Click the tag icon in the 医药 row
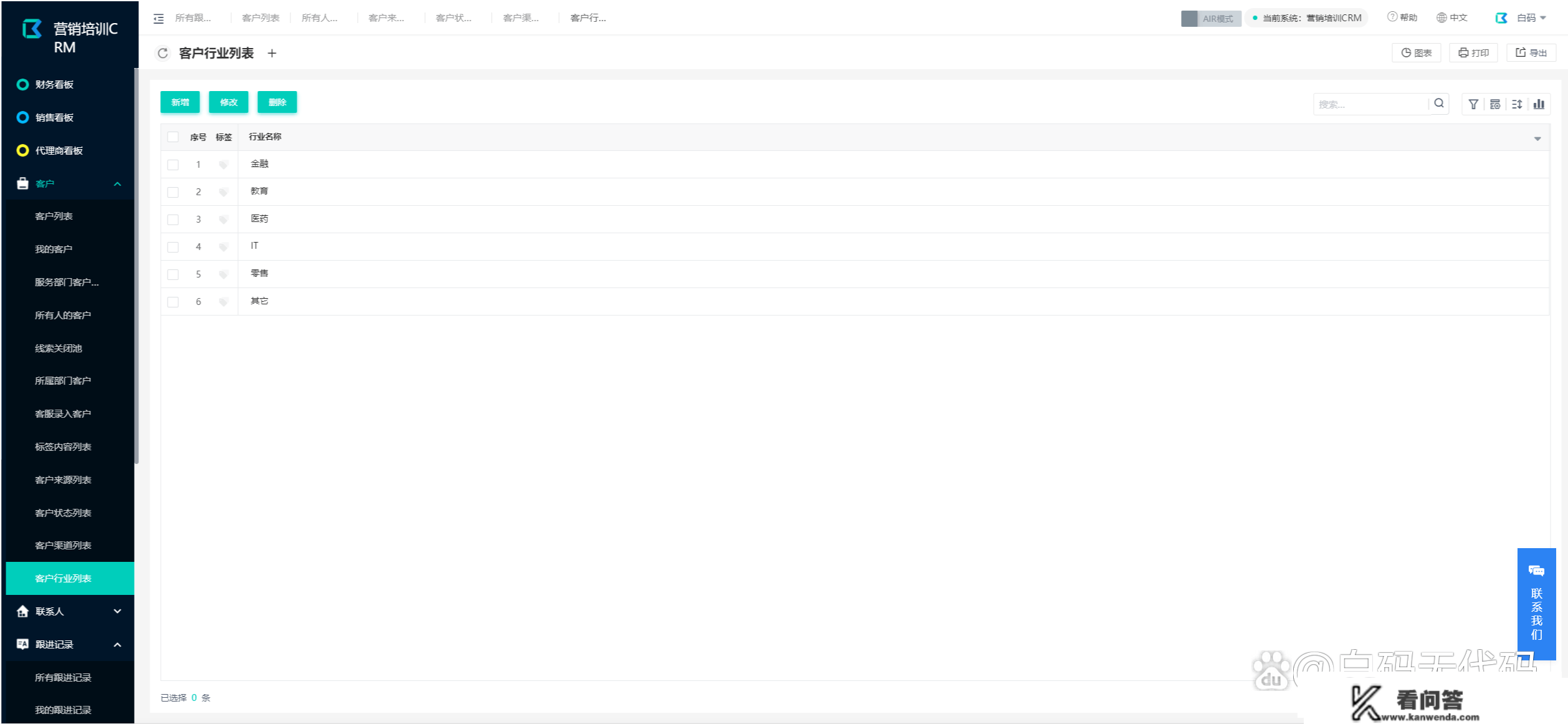The width and height of the screenshot is (1568, 724). pos(223,220)
